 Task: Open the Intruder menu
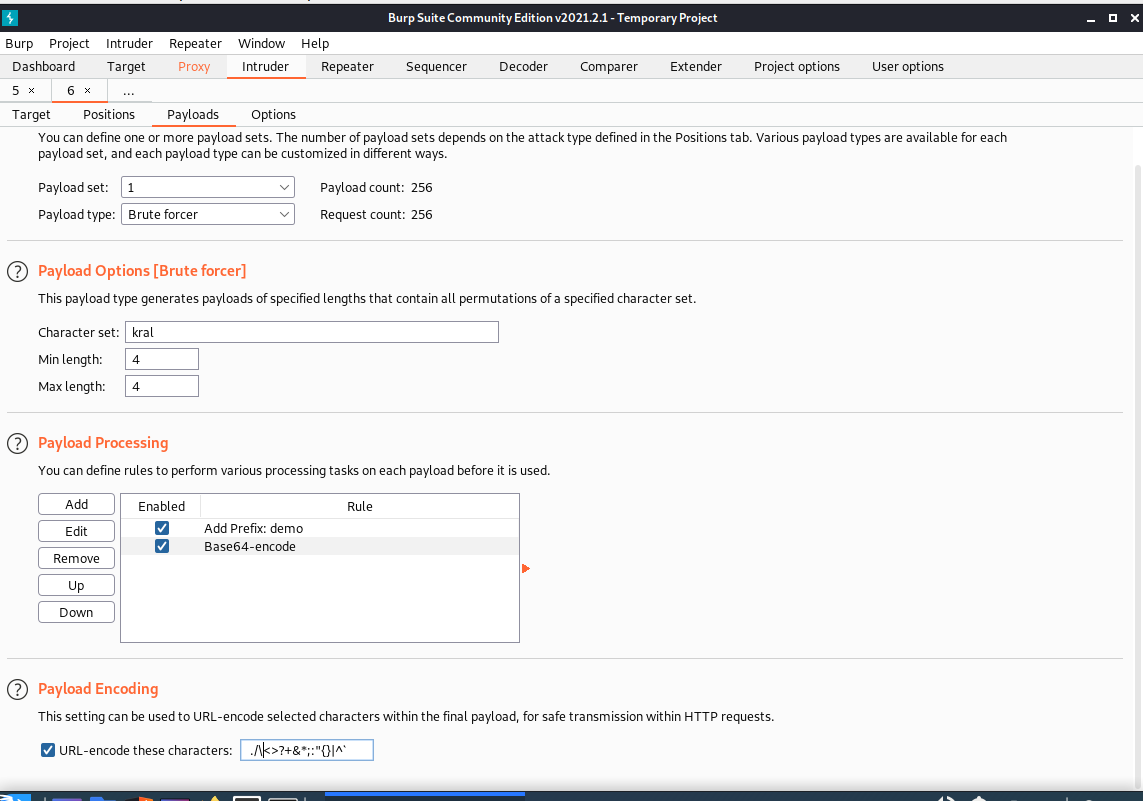click(x=129, y=44)
